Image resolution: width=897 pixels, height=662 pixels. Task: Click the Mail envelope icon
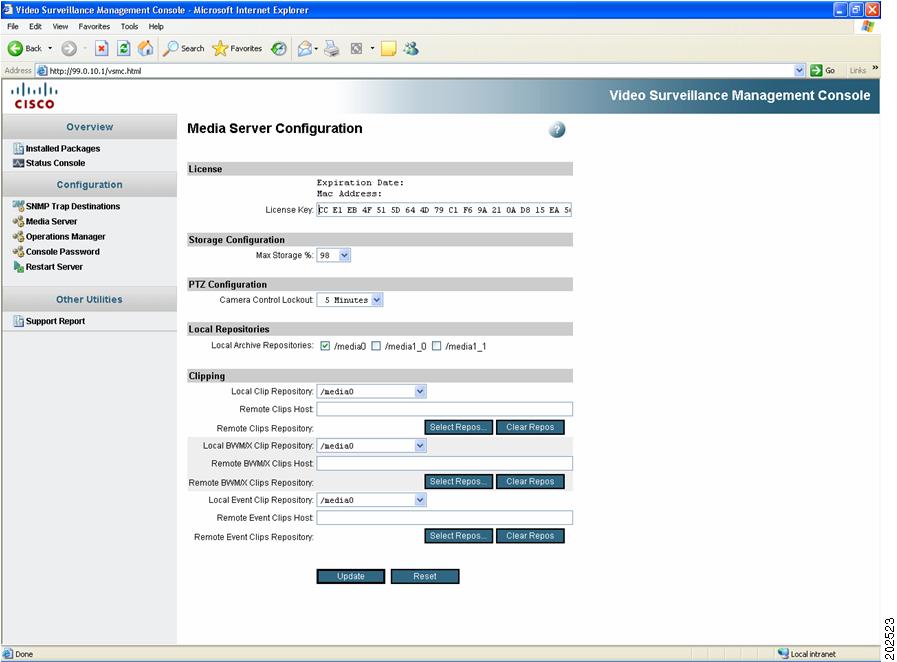tap(305, 49)
